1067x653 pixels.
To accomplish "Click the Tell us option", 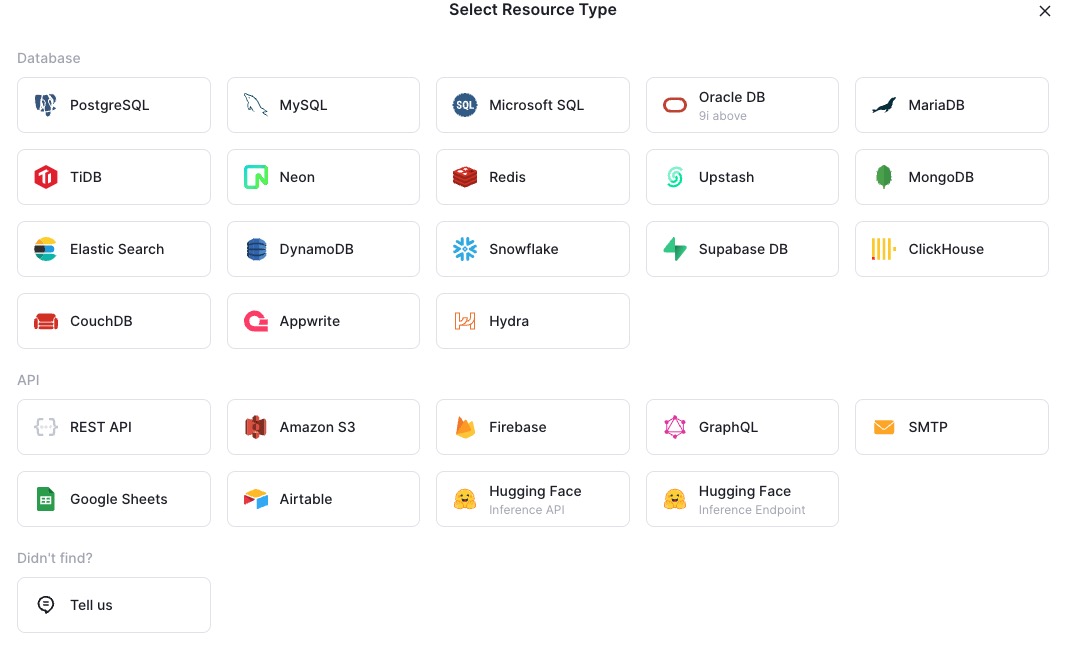I will (x=113, y=604).
